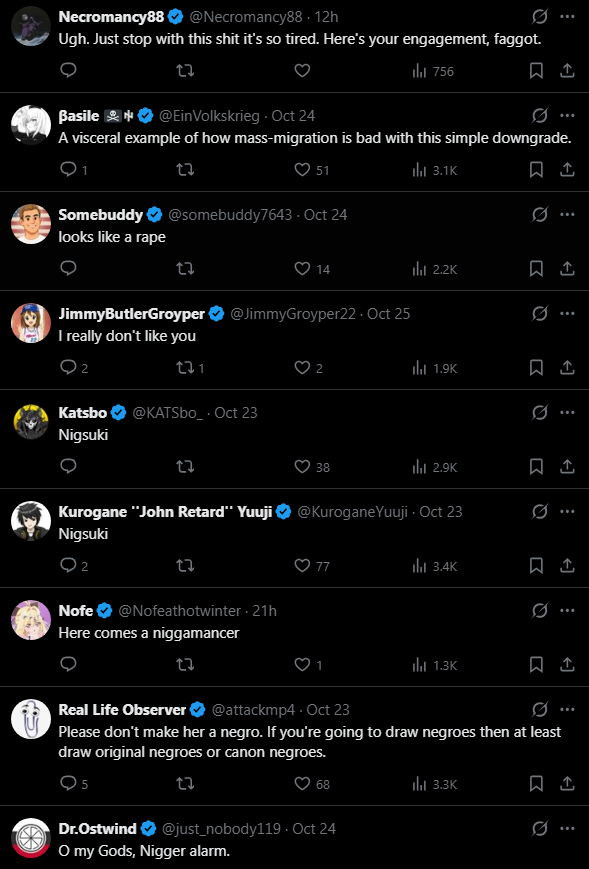Open the more menu for @KATSbo_'s post
Screen dimensions: 589x869
click(x=567, y=412)
